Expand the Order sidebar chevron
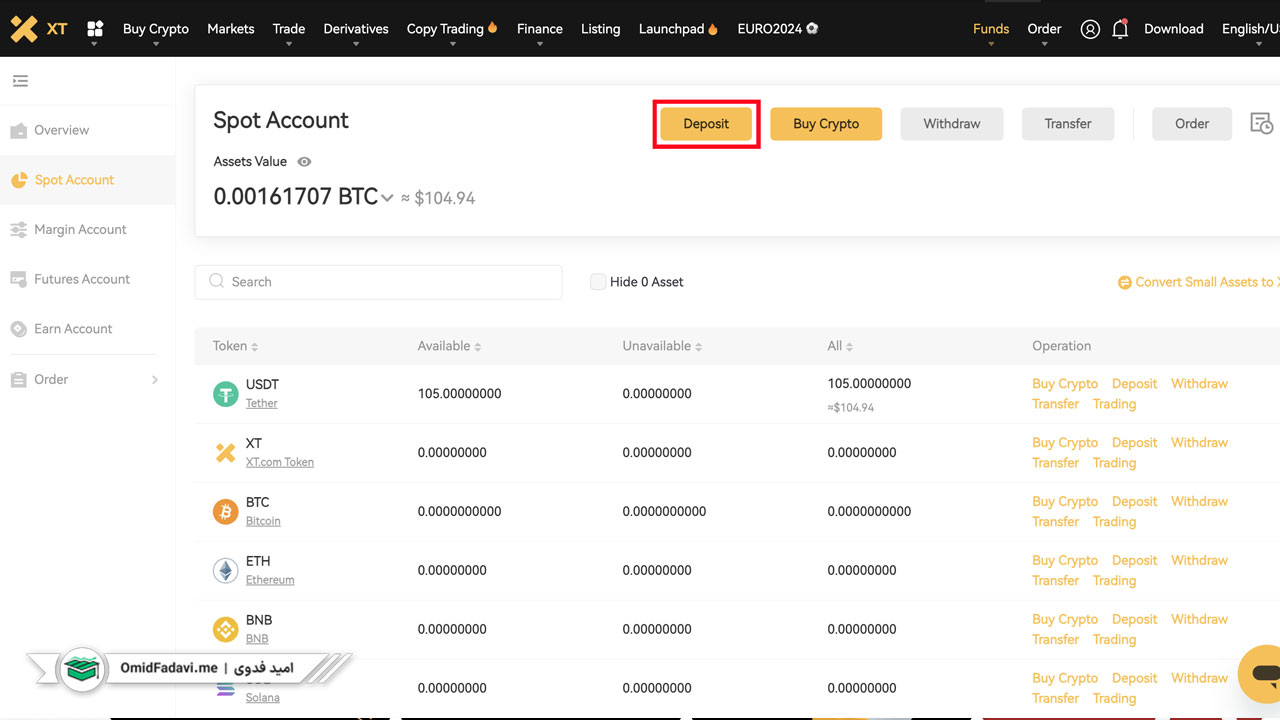 coord(154,380)
